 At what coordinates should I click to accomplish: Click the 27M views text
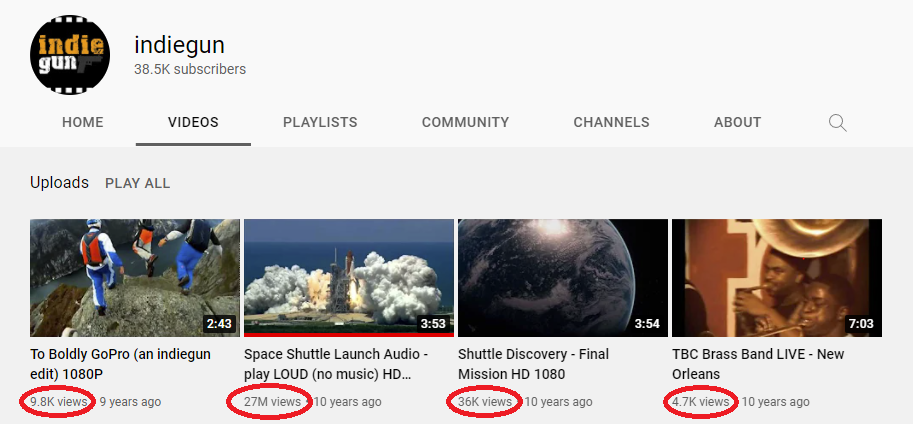click(273, 402)
